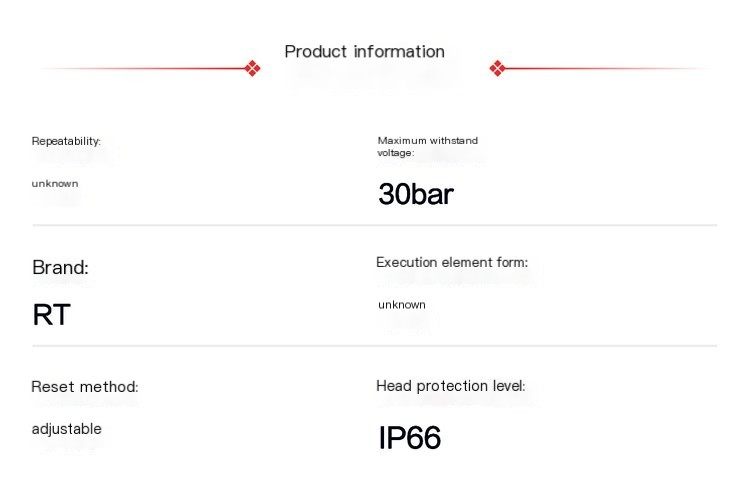This screenshot has width=750, height=492.
Task: Select the RT brand value
Action: tap(51, 315)
